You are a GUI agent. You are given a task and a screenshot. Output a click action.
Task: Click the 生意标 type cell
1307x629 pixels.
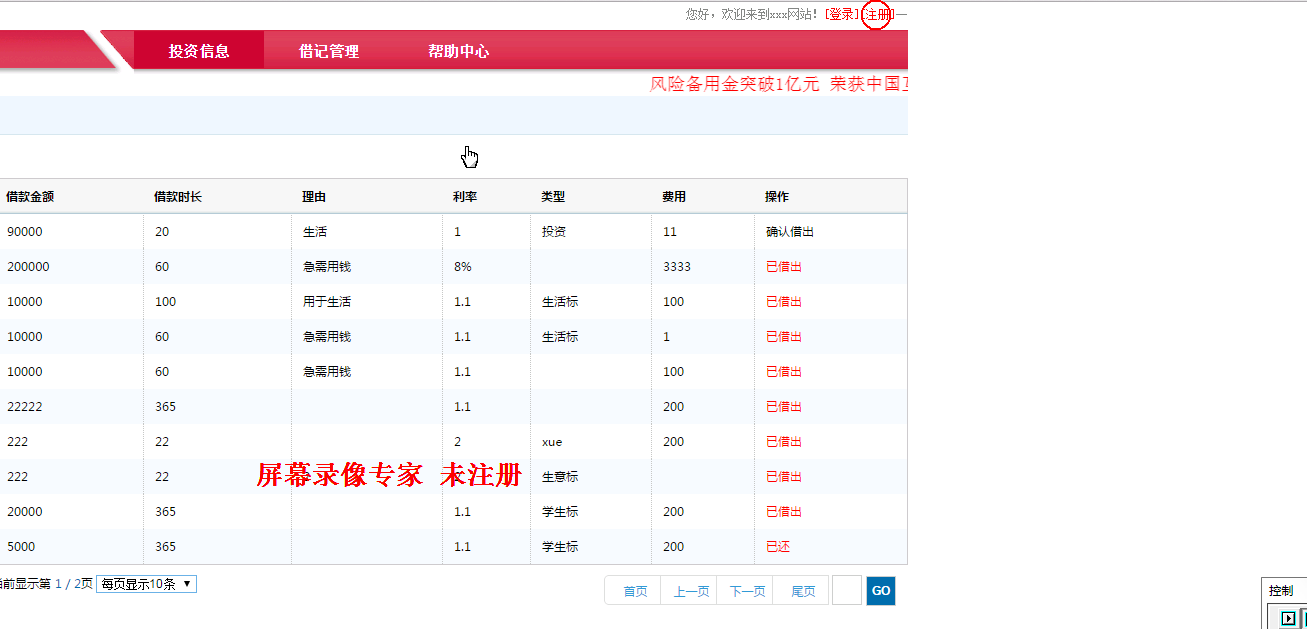pos(560,477)
